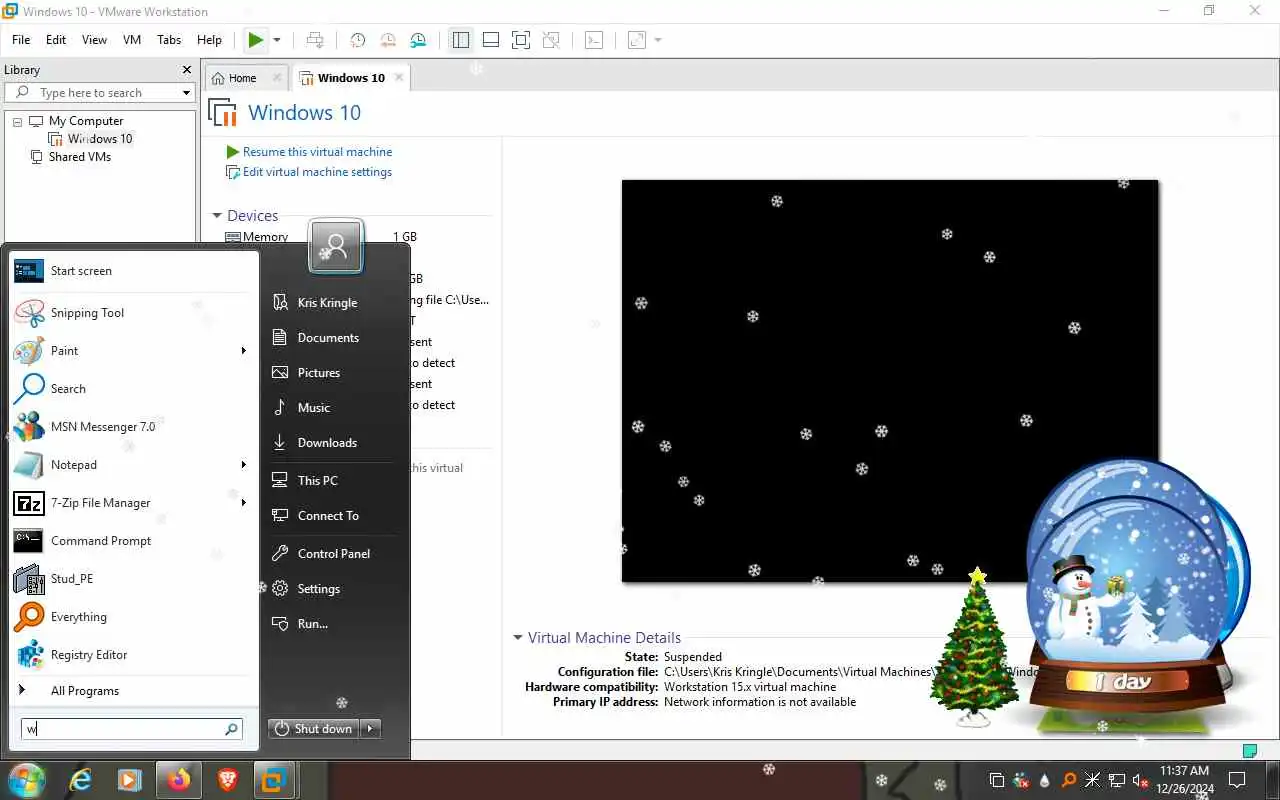Take a snapshot of this virtual machine
The height and width of the screenshot is (800, 1280).
[x=357, y=40]
